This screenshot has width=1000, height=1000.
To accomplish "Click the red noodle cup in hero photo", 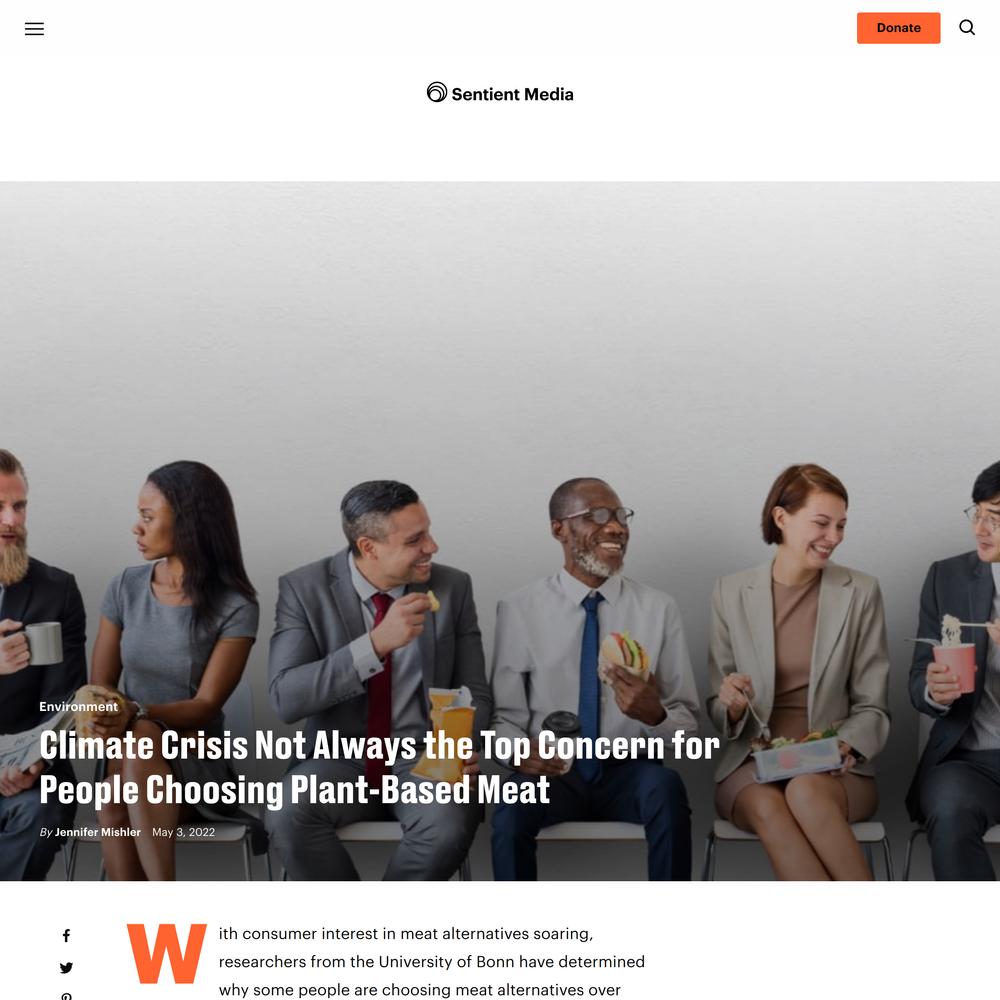I will pyautogui.click(x=955, y=666).
